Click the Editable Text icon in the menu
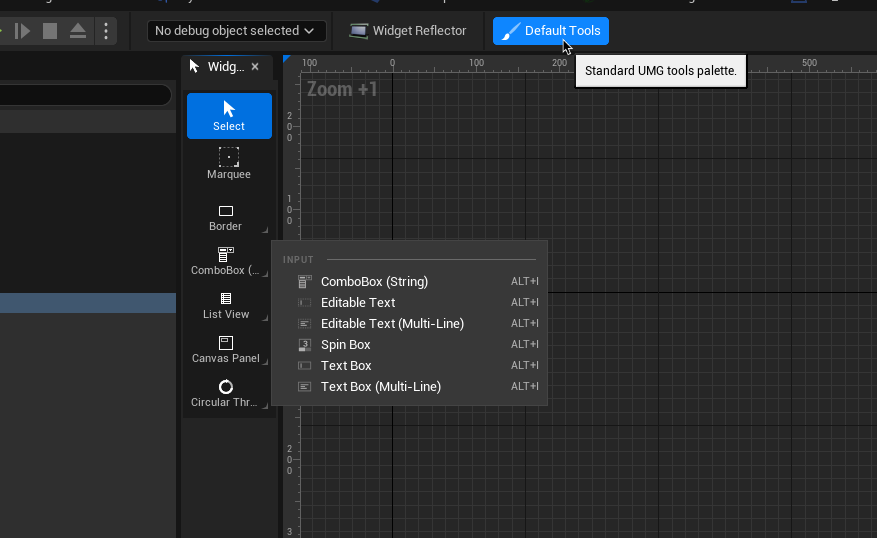The height and width of the screenshot is (538, 877). (304, 303)
